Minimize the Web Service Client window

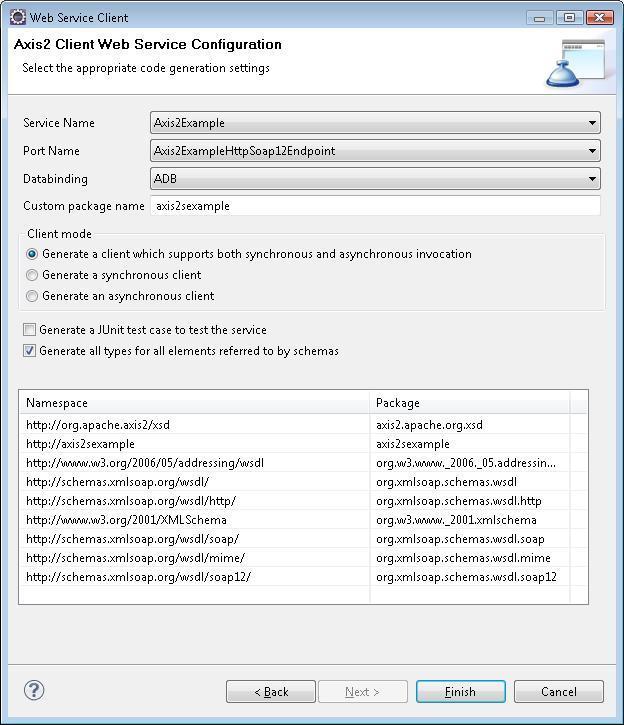click(x=540, y=18)
